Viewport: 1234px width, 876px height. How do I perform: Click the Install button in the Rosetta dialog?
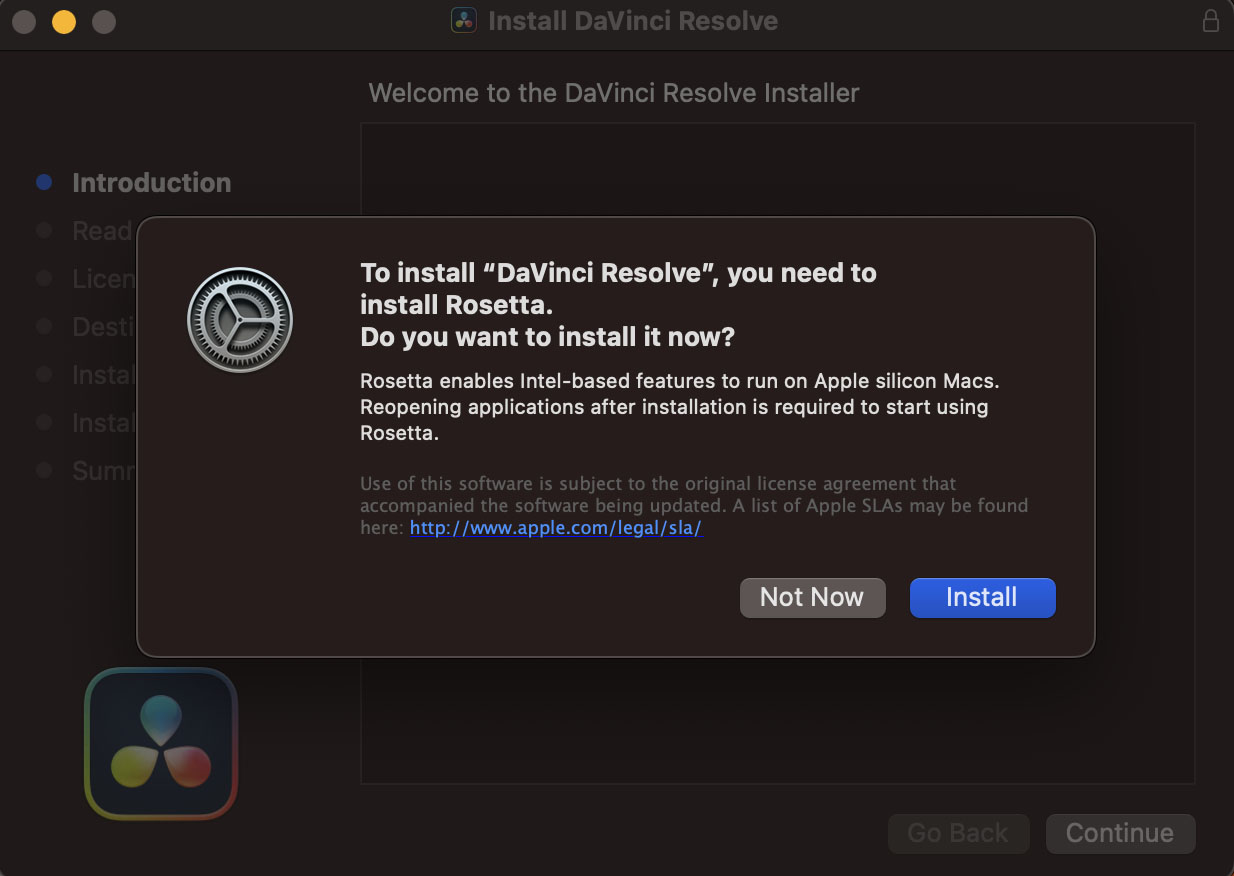click(x=982, y=597)
